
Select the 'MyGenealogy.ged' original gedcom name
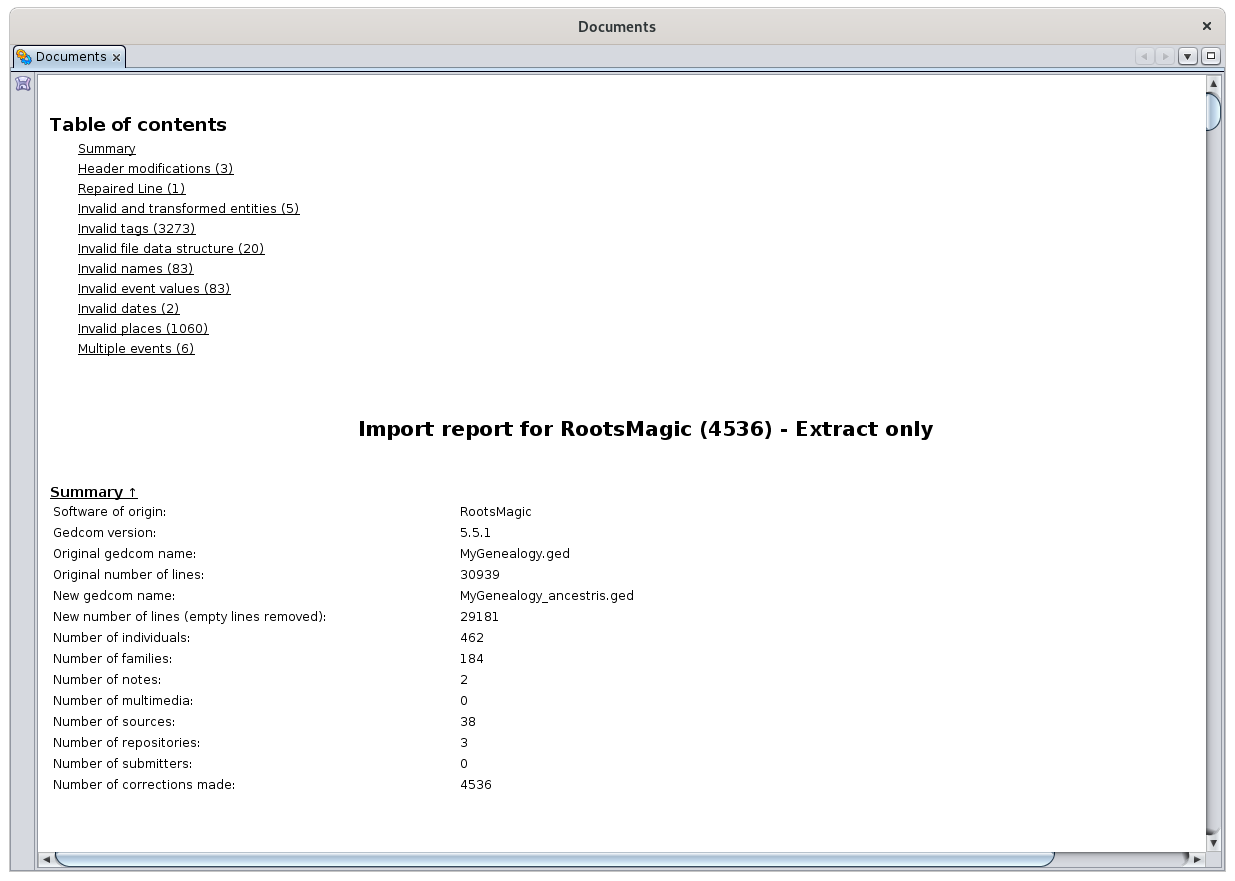pos(515,554)
